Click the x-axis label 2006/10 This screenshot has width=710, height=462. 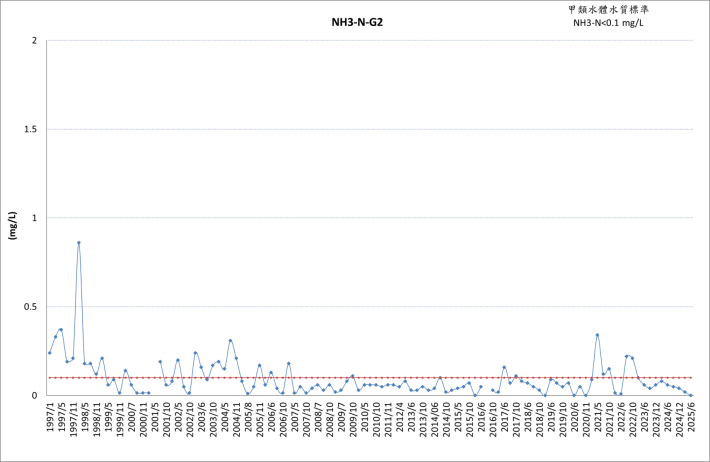[x=283, y=420]
